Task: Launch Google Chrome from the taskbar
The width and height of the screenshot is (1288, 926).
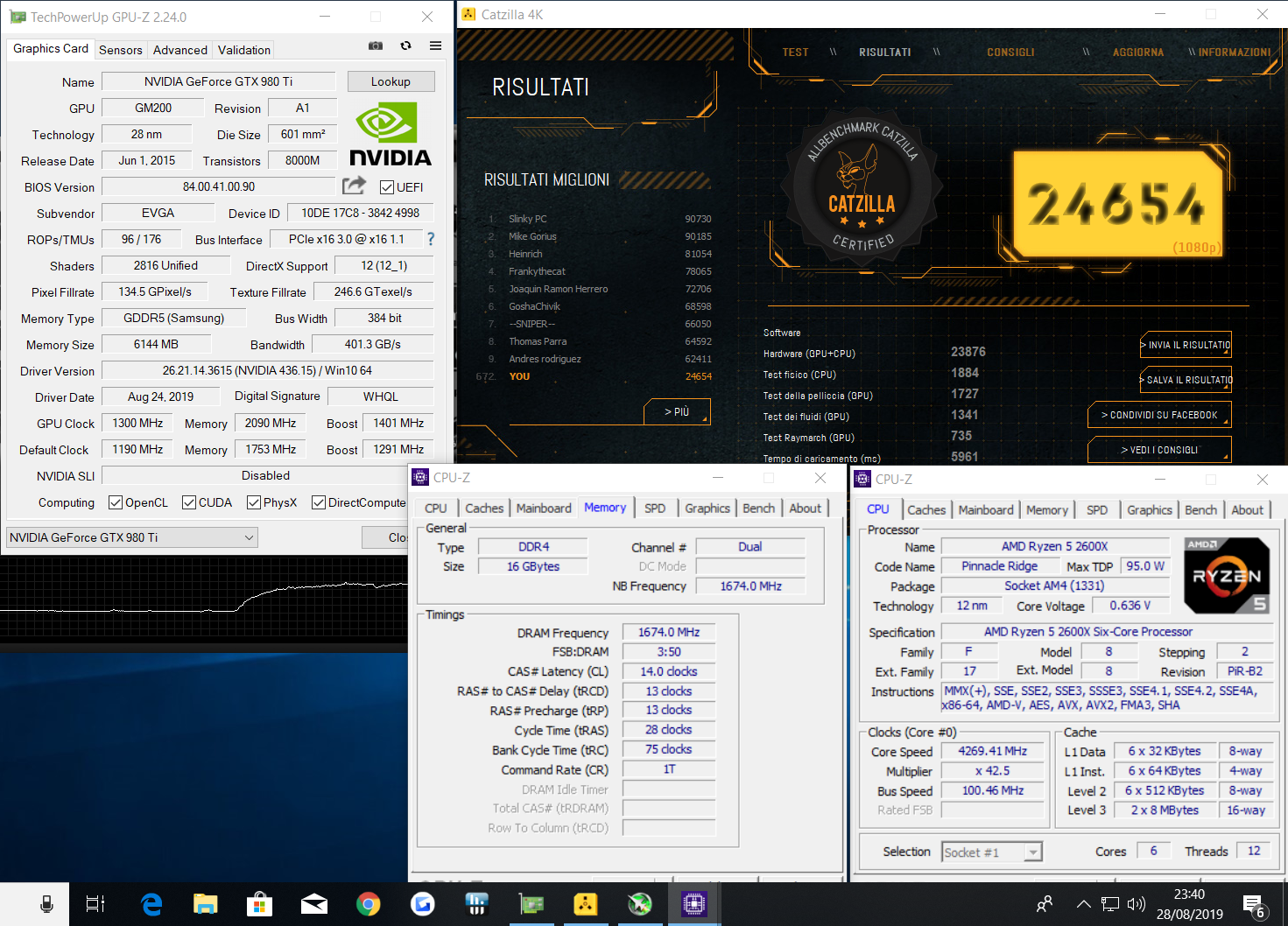Action: point(369,904)
